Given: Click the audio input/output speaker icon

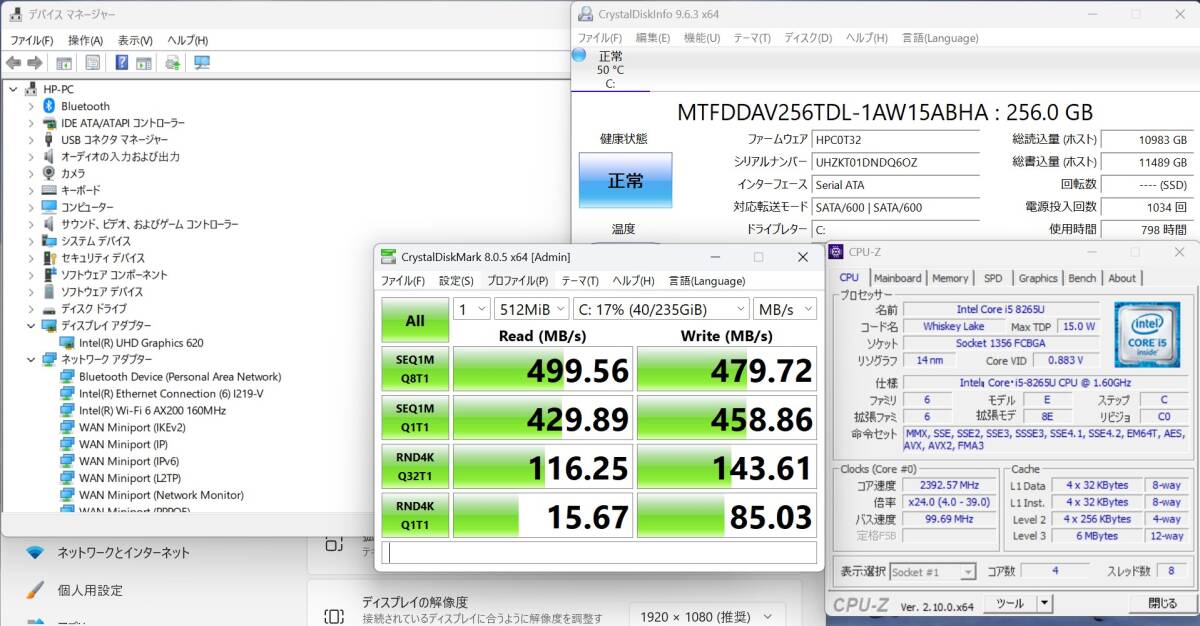Looking at the screenshot, I should [48, 157].
